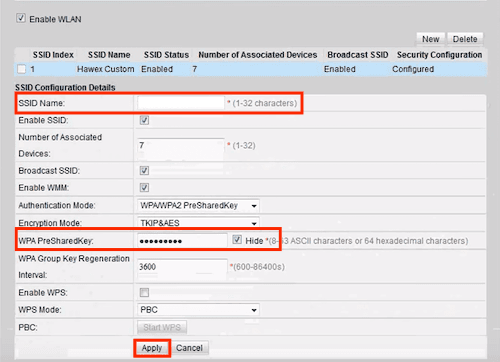
Task: Focus the SSID Name input field
Action: [181, 103]
